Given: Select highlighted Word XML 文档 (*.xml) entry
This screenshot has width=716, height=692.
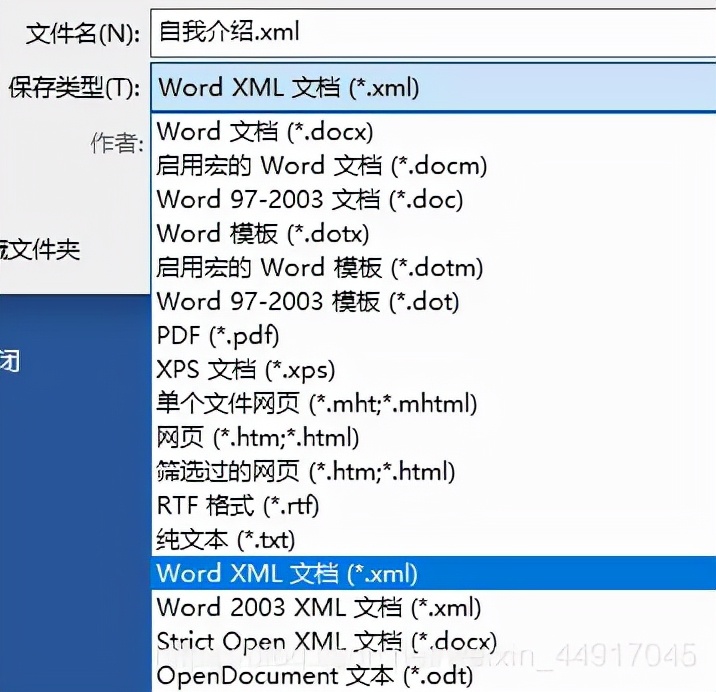Looking at the screenshot, I should coord(434,573).
